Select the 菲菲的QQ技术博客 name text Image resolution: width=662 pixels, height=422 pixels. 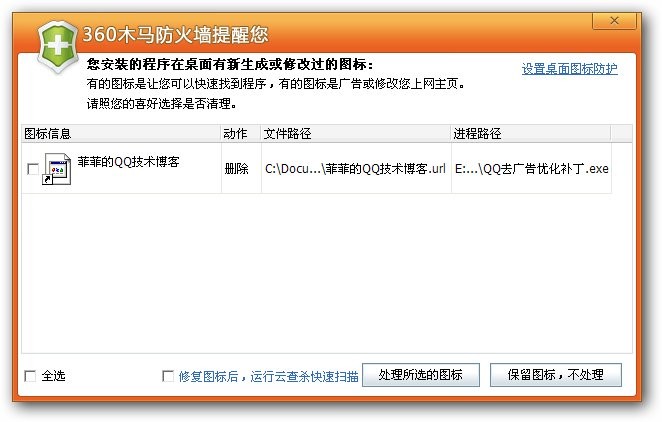(128, 162)
